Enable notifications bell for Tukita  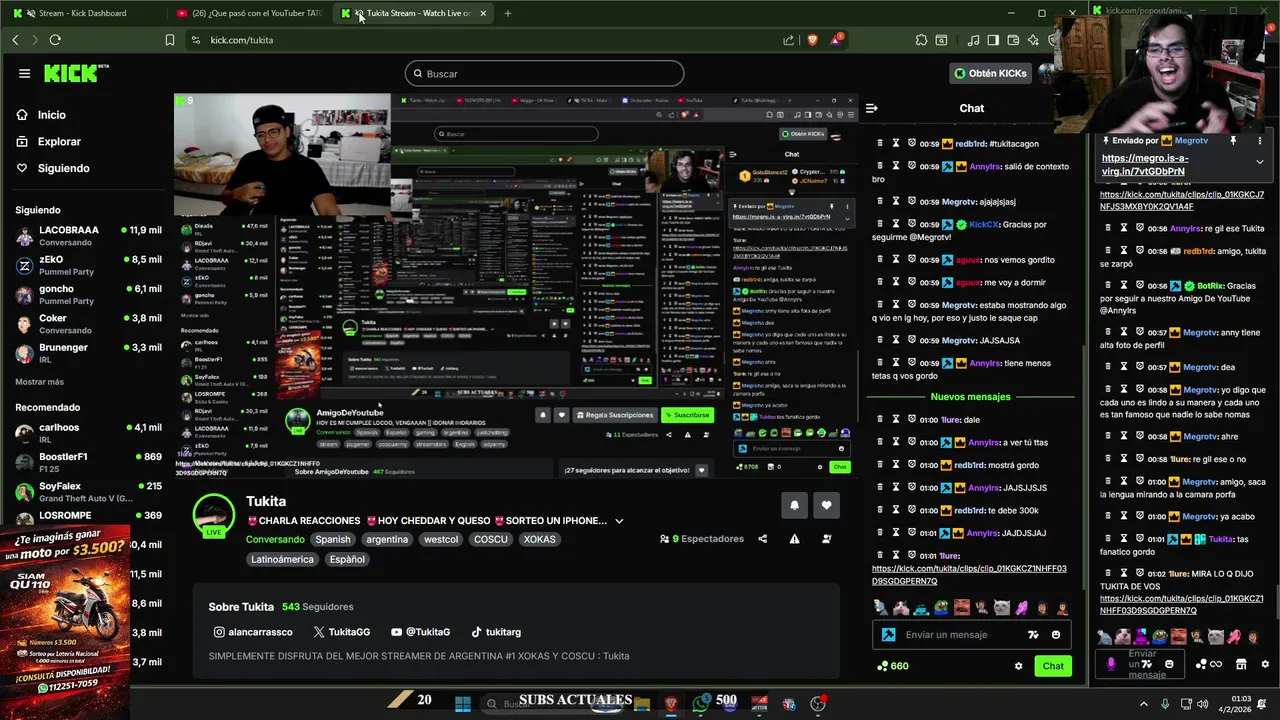(794, 505)
